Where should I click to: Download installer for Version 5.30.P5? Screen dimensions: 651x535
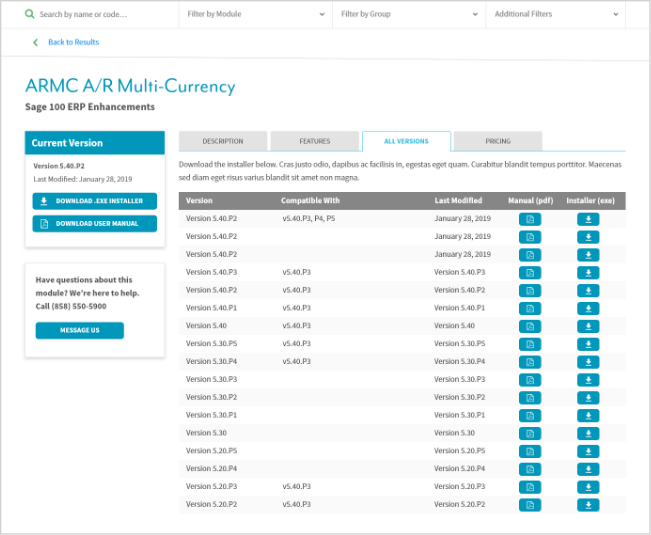point(588,344)
